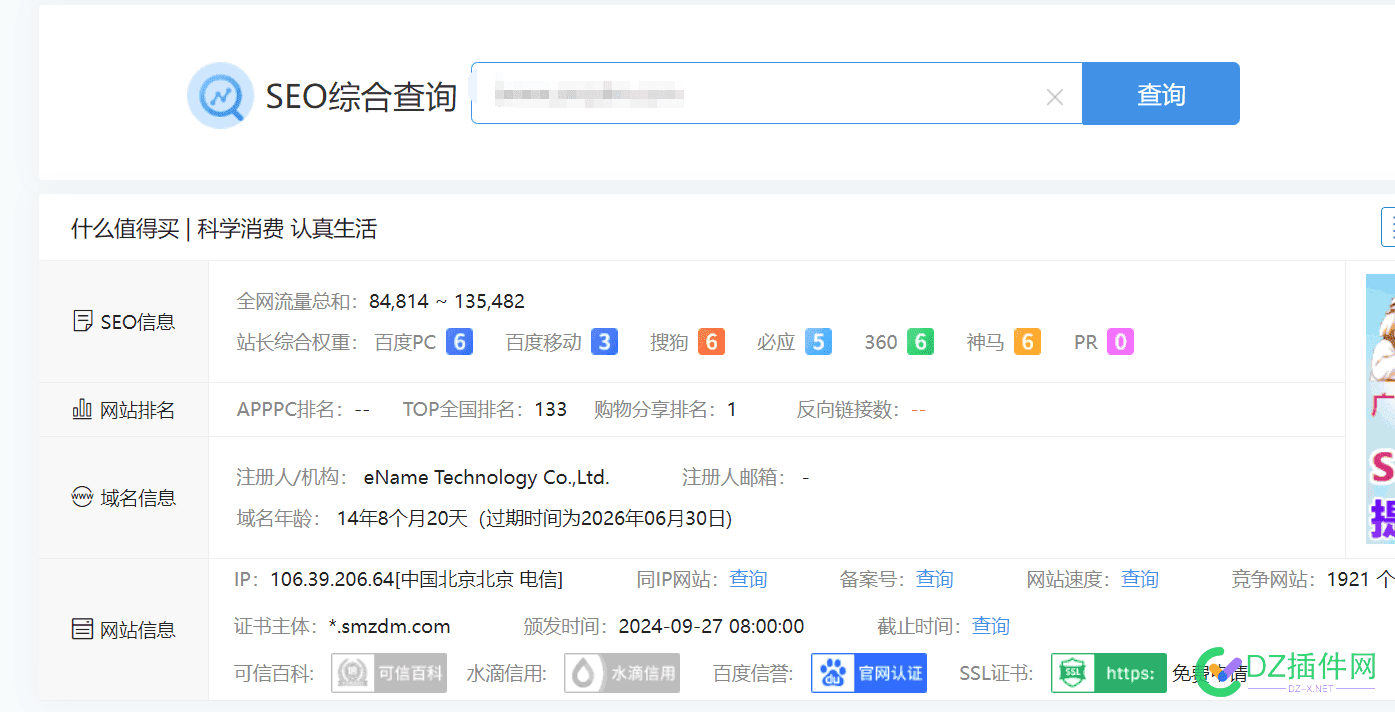1395x712 pixels.
Task: Click certificate subject *.smzdm.com
Action: pyautogui.click(x=389, y=626)
